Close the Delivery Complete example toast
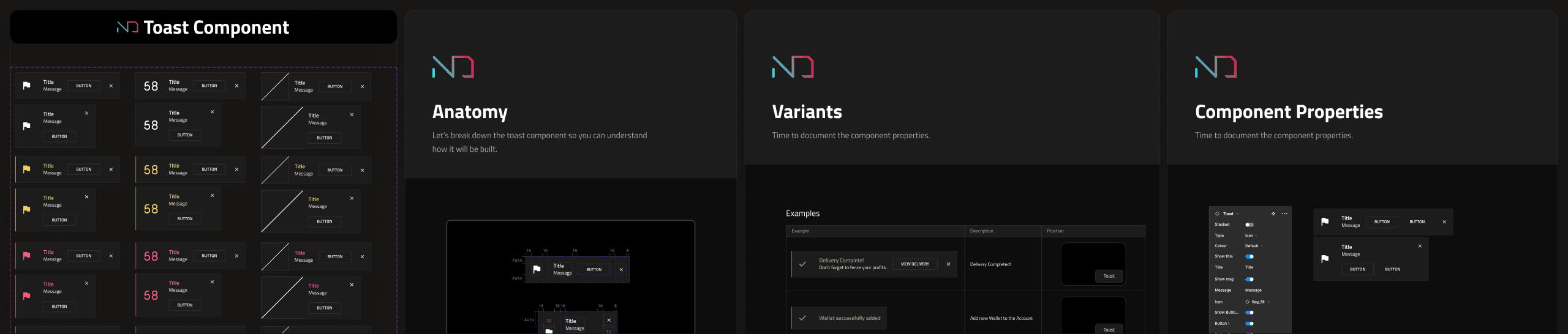This screenshot has height=334, width=1568. (x=948, y=264)
